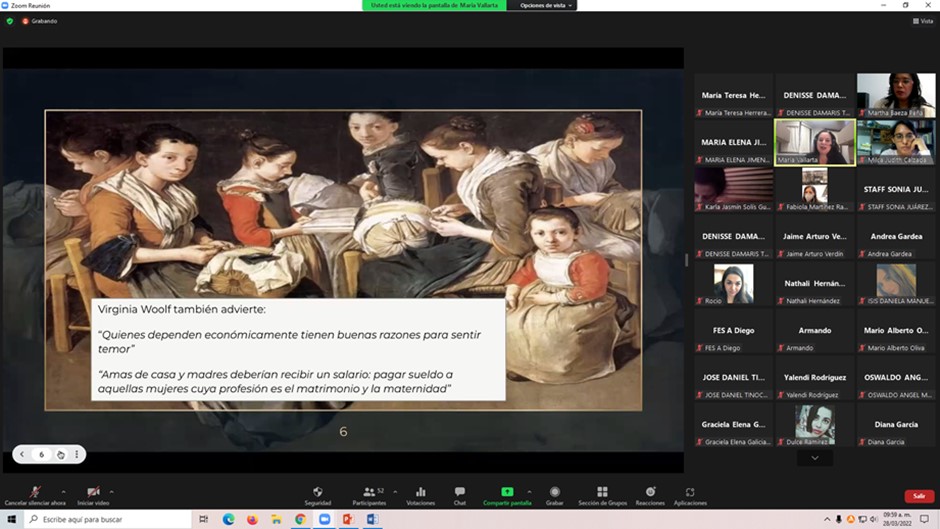Switch to Zoom in the taskbar
The height and width of the screenshot is (529, 940).
tap(324, 519)
